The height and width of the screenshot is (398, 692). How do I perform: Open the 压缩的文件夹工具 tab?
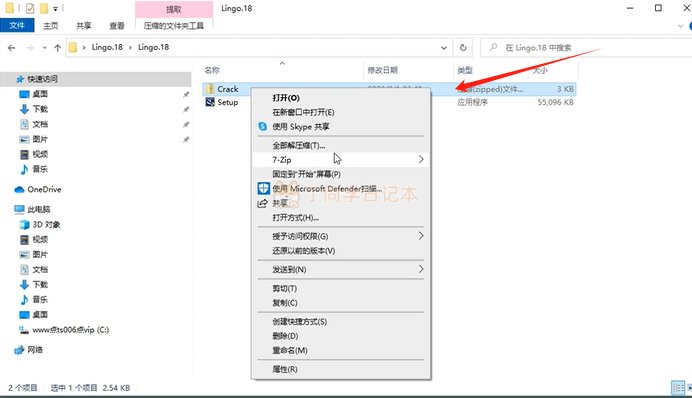tap(174, 26)
